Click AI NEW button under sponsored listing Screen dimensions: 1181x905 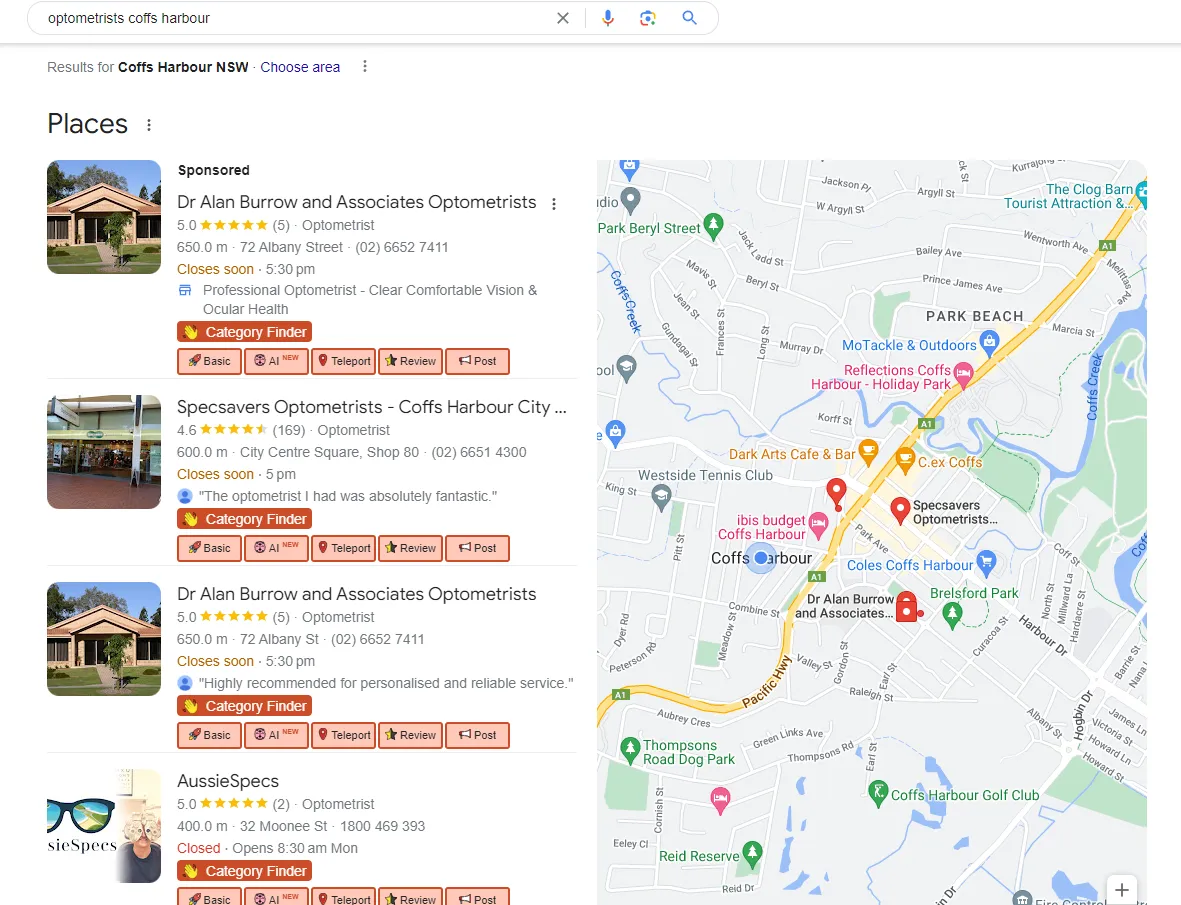[276, 361]
